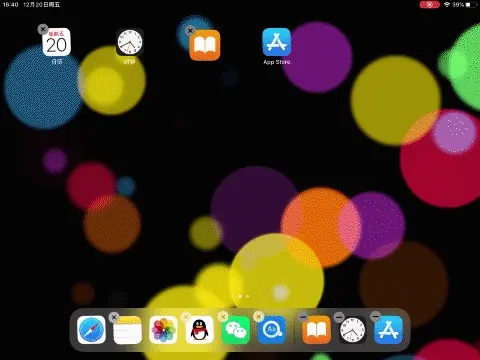480x360 pixels.
Task: Remove recent Clock from dock with minus badge
Action: pyautogui.click(x=339, y=317)
